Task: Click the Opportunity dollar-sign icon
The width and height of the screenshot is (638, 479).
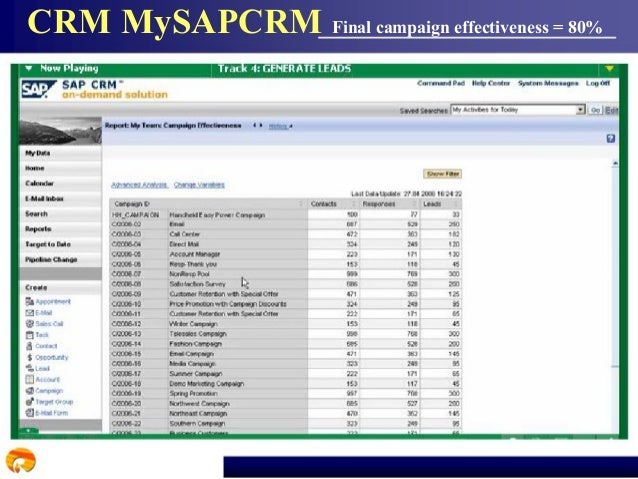Action: (29, 357)
